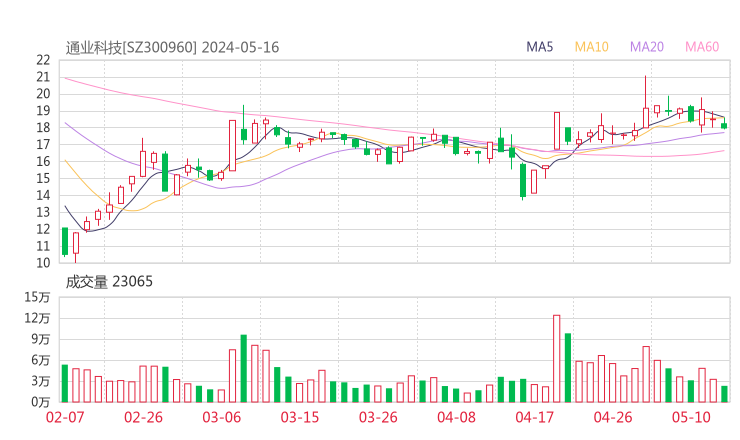Click the 22 price axis label
Image resolution: width=740 pixels, height=440 pixels.
43,60
